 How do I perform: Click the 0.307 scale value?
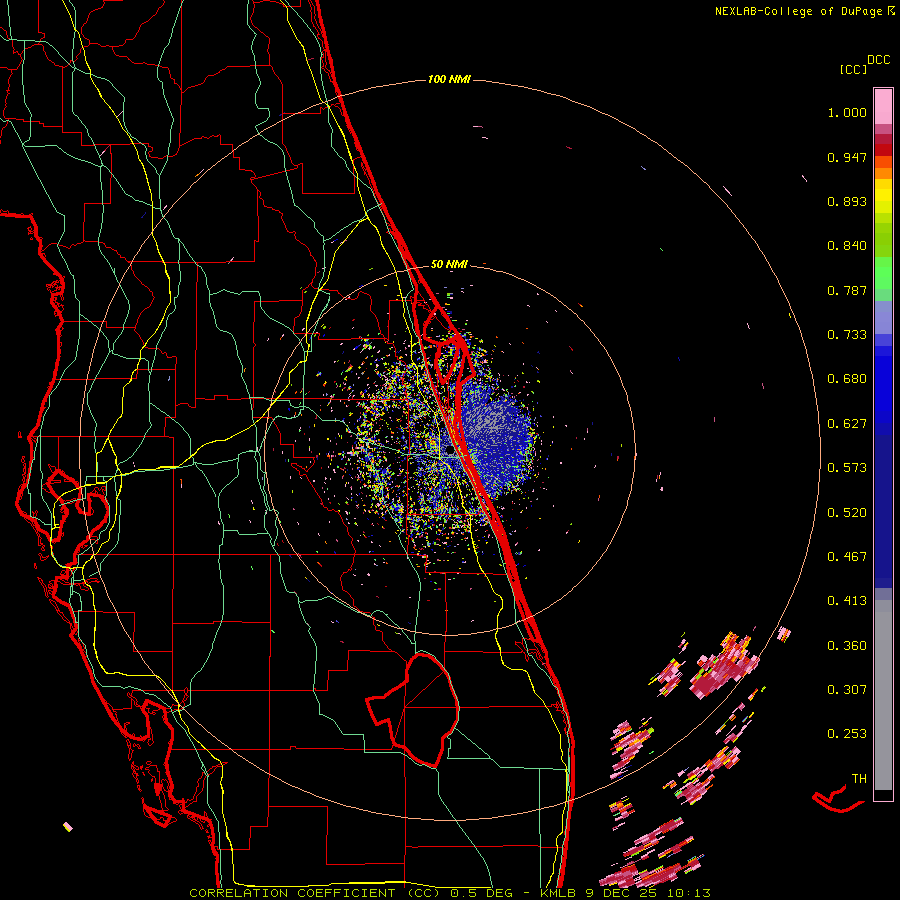[847, 690]
